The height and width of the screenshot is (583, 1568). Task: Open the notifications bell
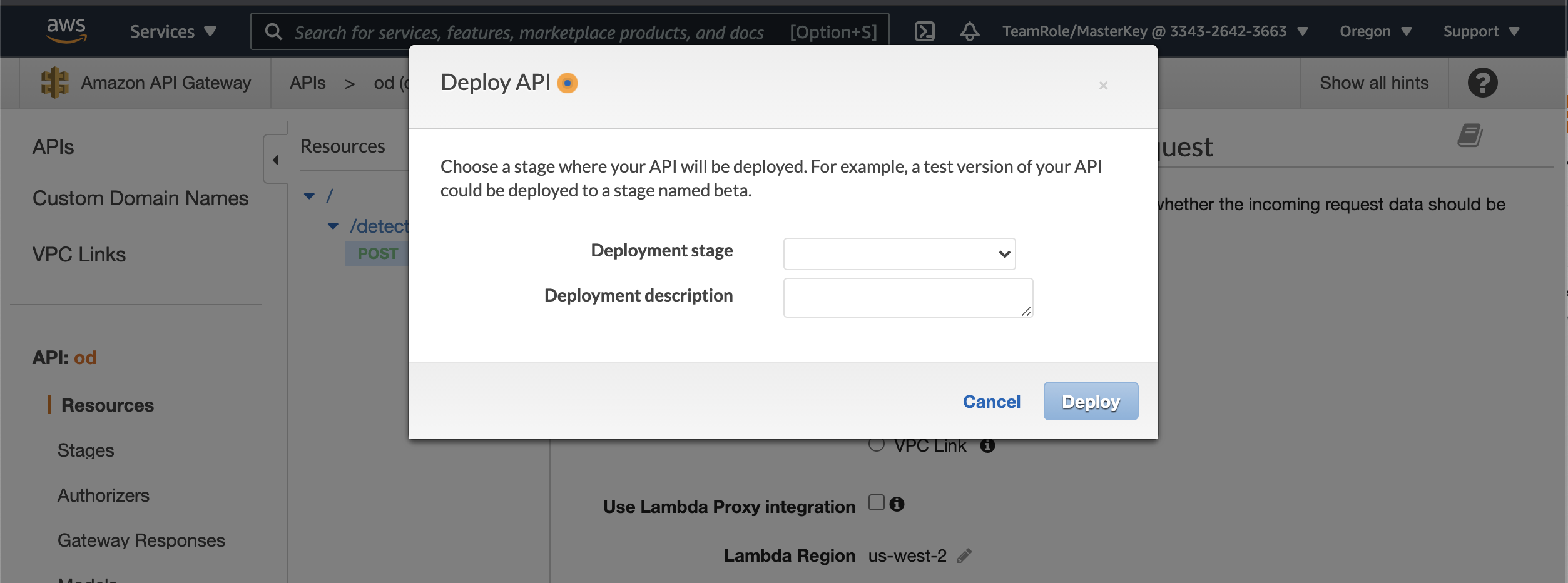(x=969, y=31)
